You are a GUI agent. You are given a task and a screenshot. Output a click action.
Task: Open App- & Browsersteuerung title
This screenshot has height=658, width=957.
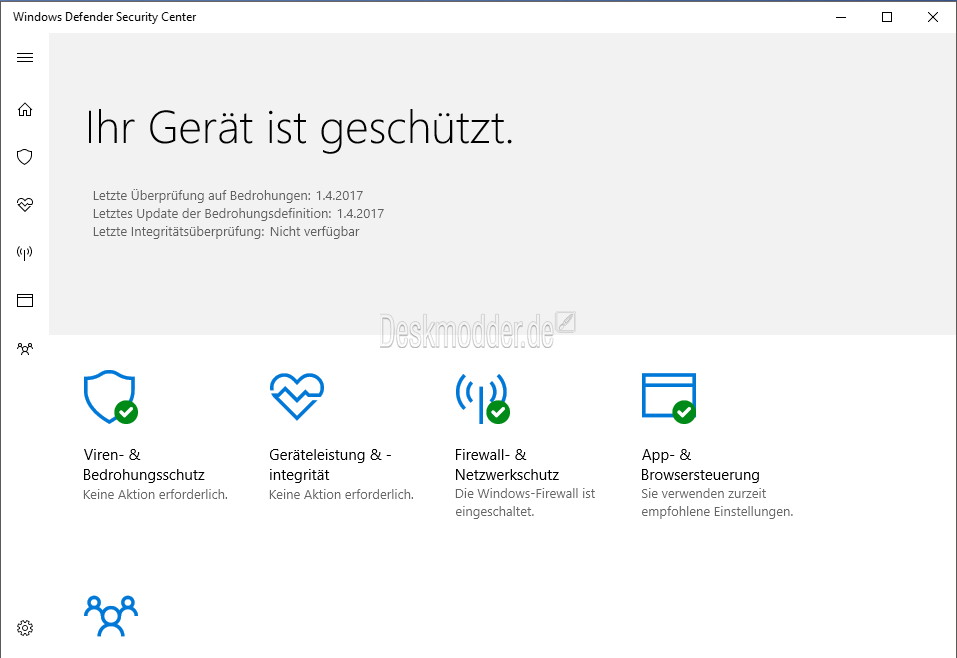(x=700, y=465)
